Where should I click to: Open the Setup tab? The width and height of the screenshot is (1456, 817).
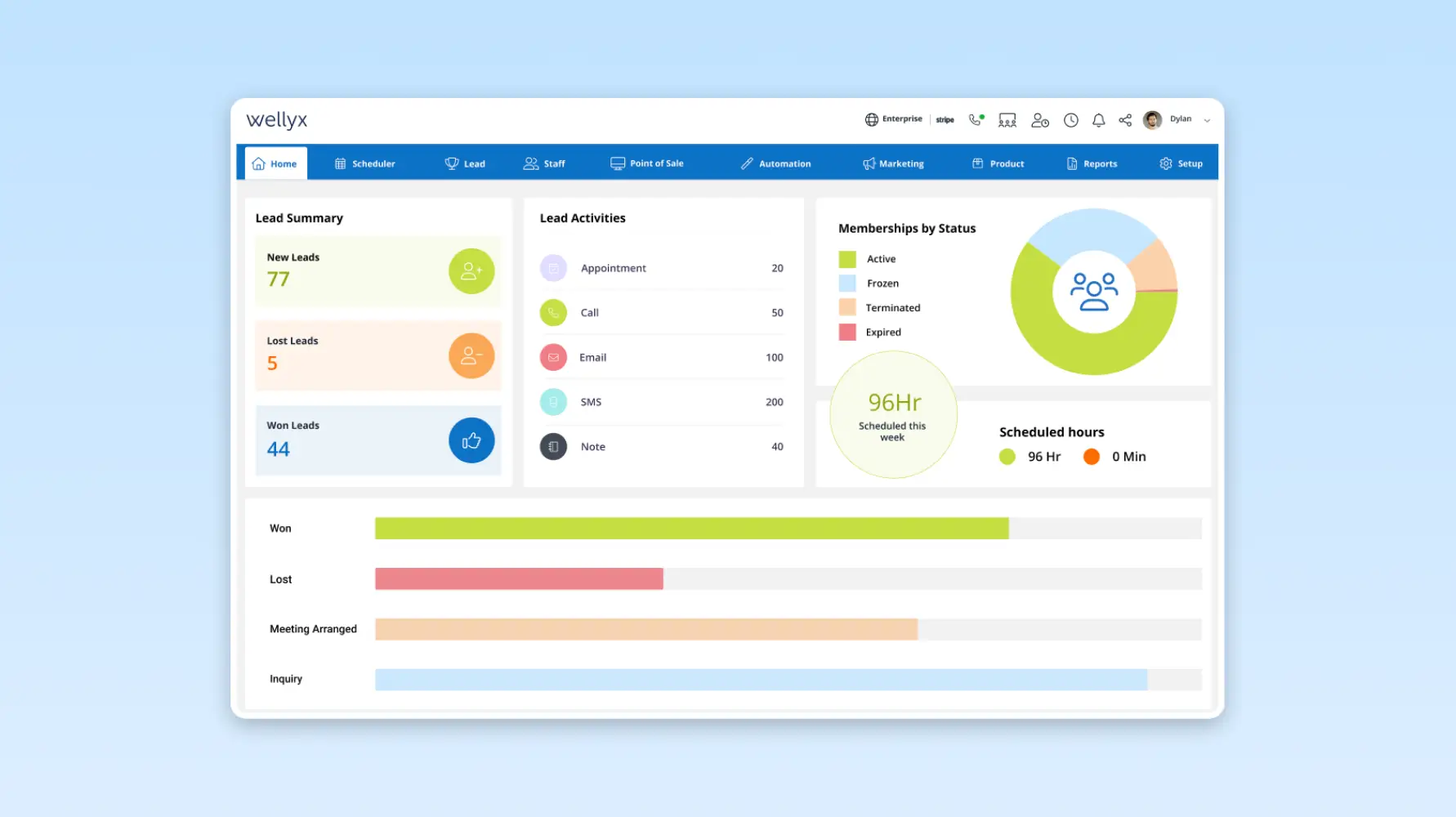click(x=1181, y=163)
